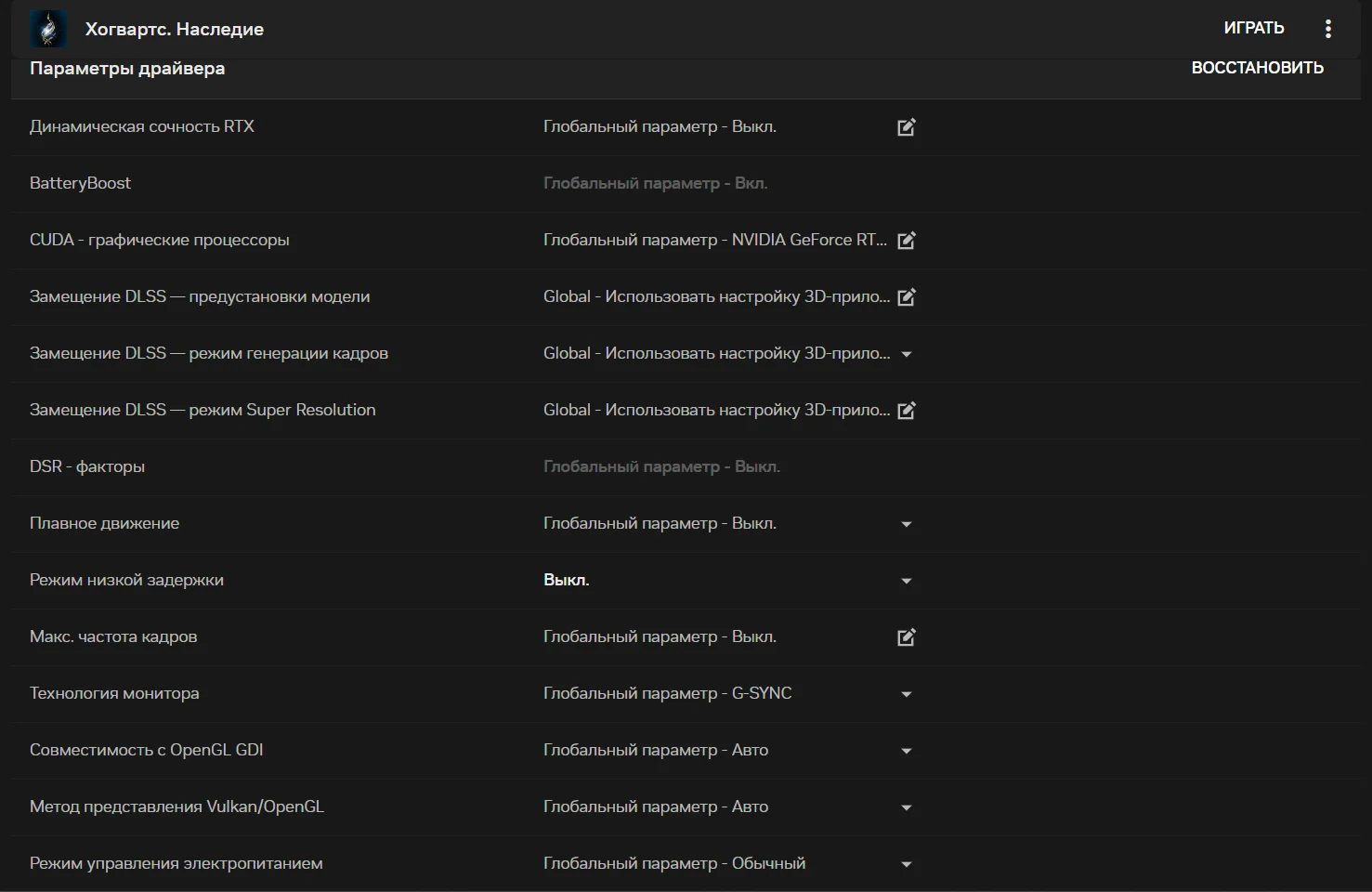This screenshot has width=1372, height=892.
Task: Edit Замещение DLSS предустановки модели setting
Action: click(906, 297)
